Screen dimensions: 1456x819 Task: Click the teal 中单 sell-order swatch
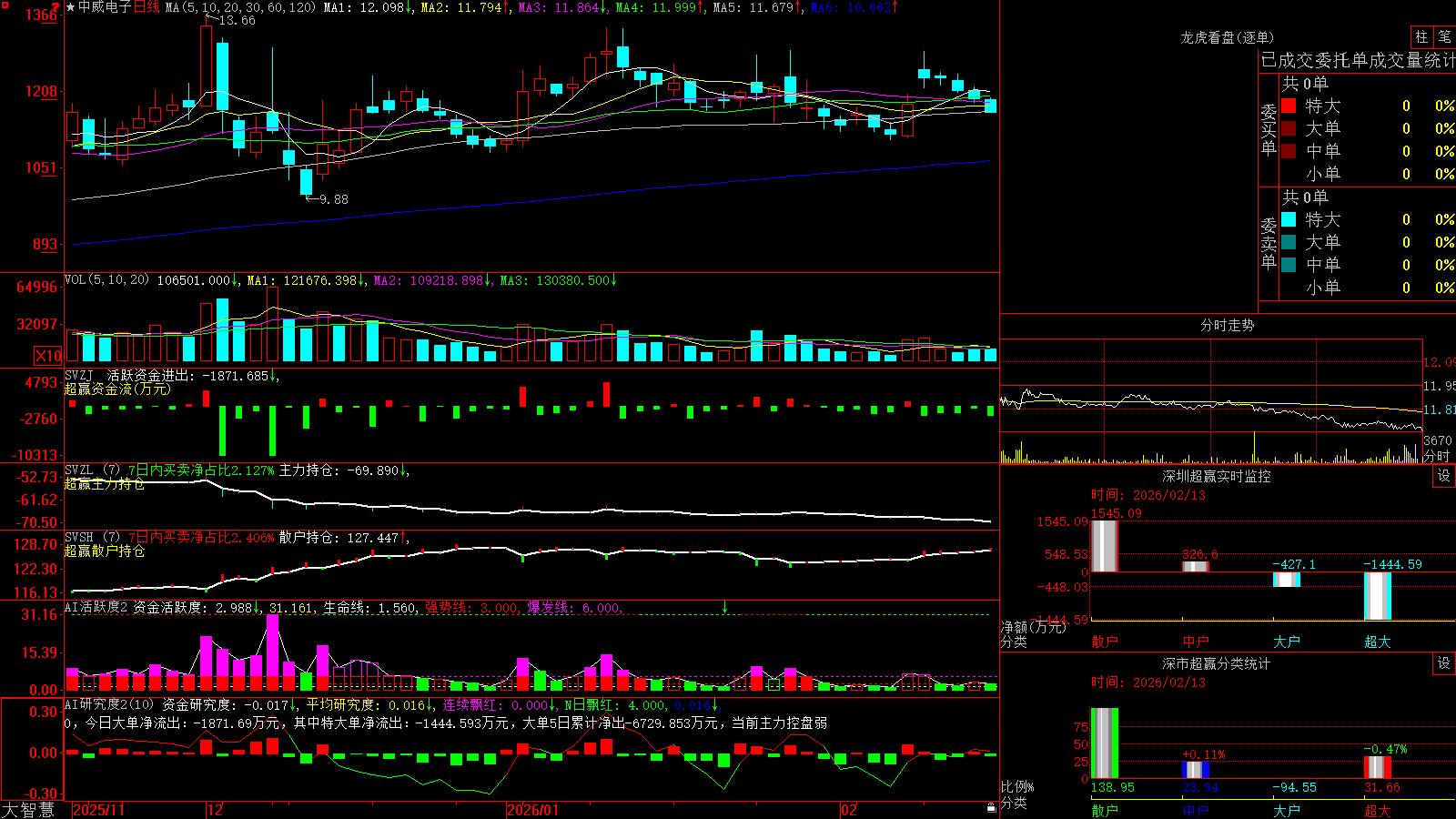(x=1289, y=265)
